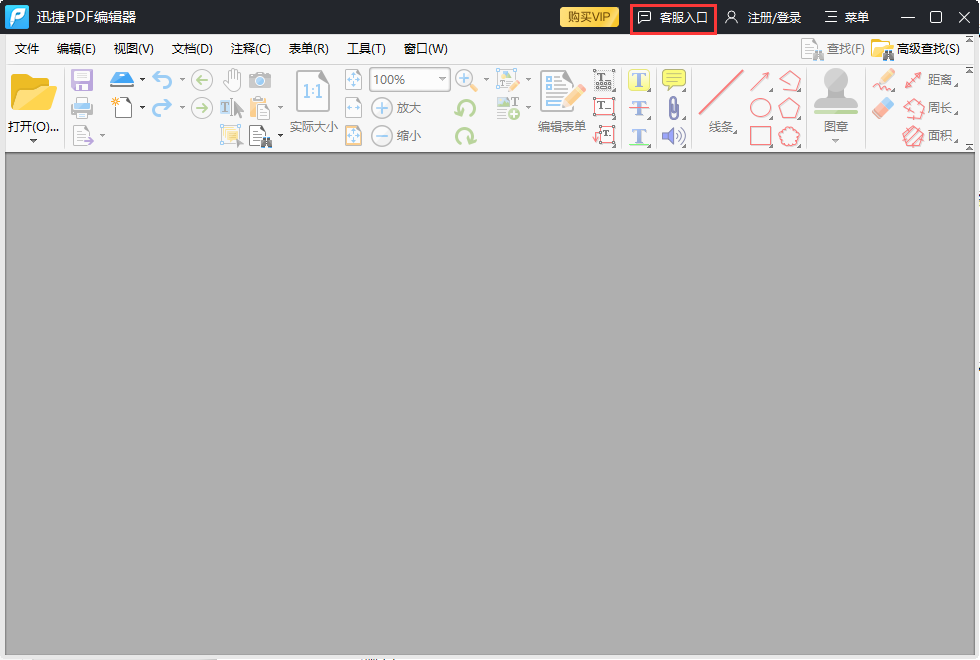
Task: Click the 购买VIP button
Action: pos(589,17)
